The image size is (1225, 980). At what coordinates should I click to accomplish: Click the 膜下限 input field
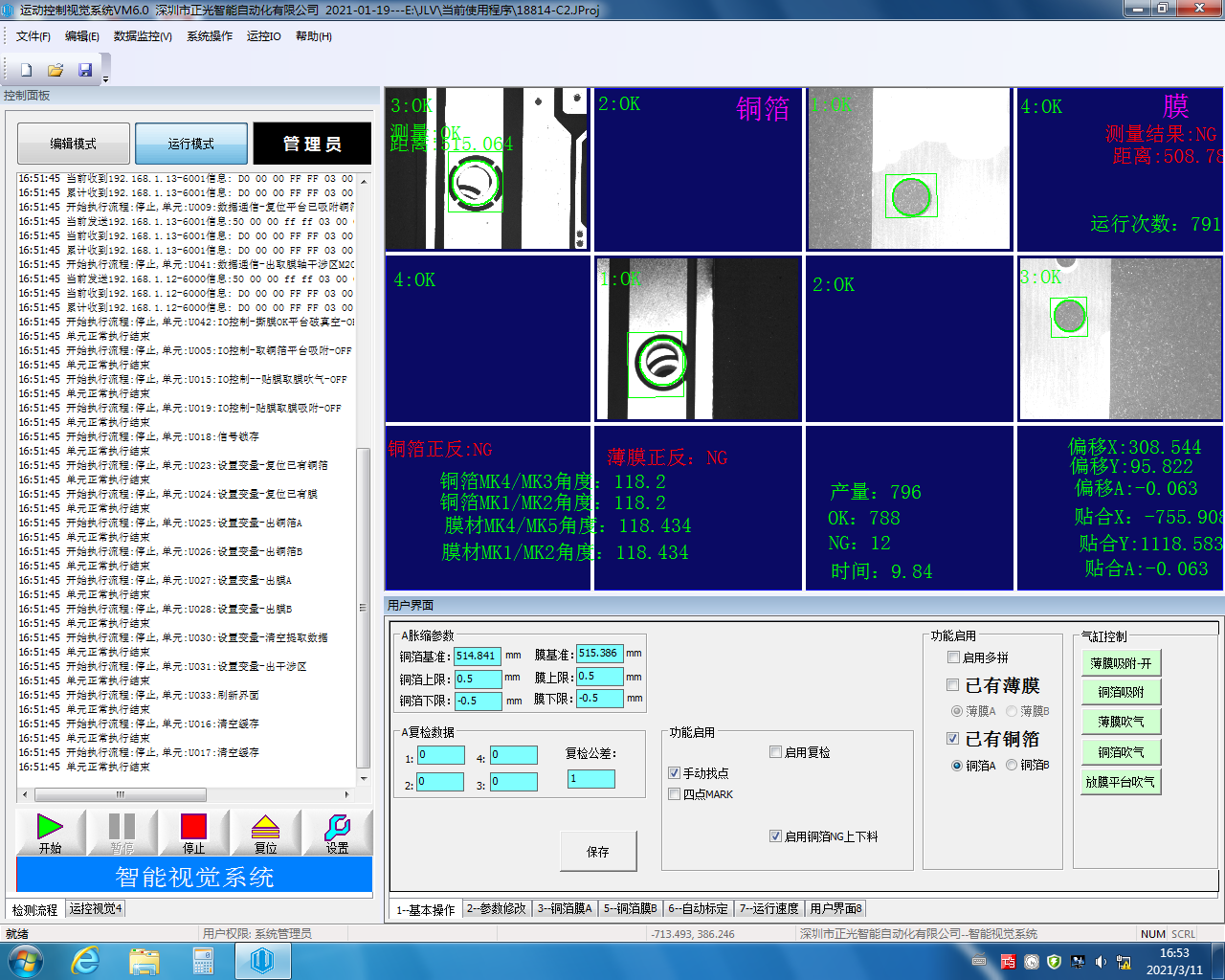click(x=600, y=699)
